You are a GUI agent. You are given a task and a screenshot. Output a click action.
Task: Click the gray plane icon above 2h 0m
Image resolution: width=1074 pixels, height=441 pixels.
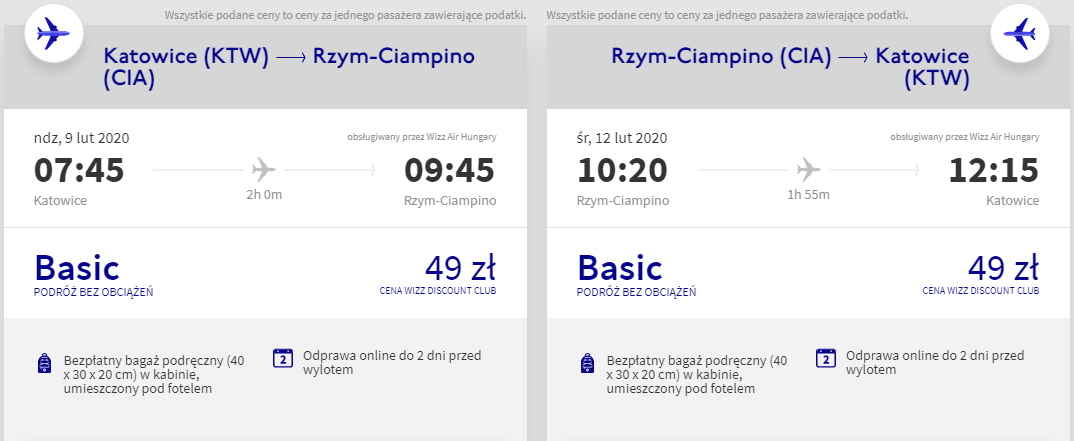264,168
